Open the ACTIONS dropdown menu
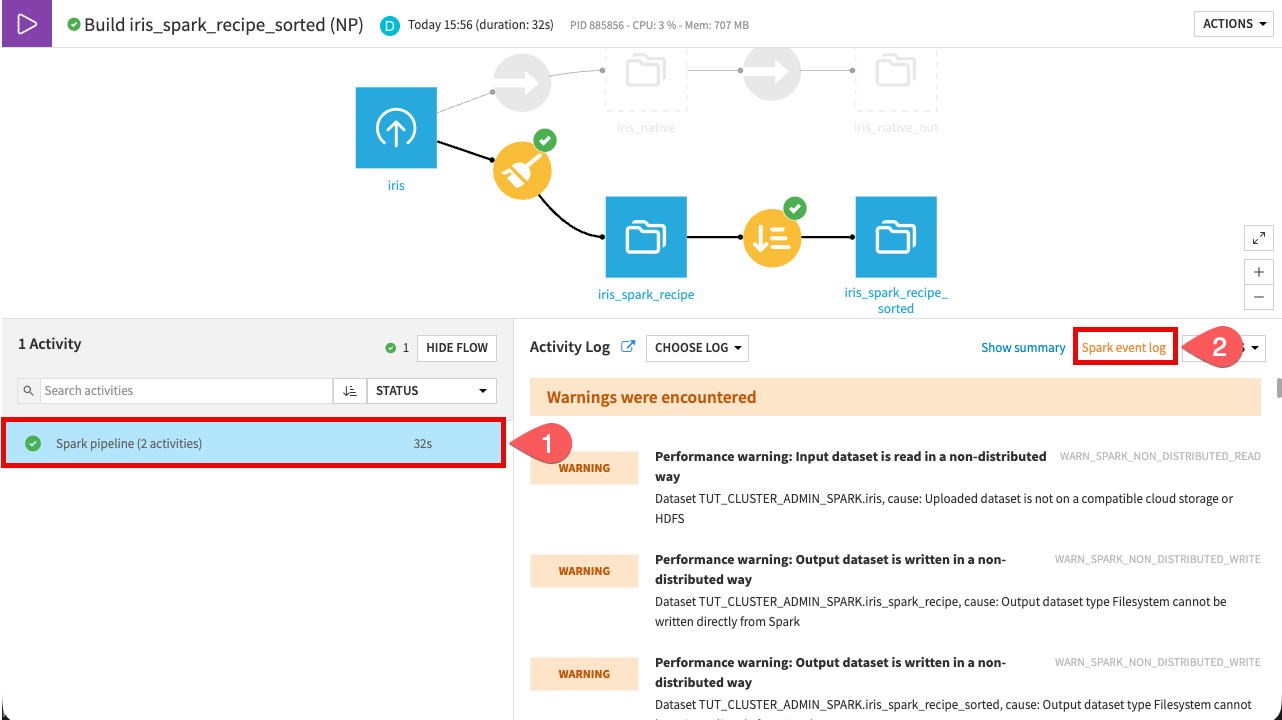 [1234, 24]
